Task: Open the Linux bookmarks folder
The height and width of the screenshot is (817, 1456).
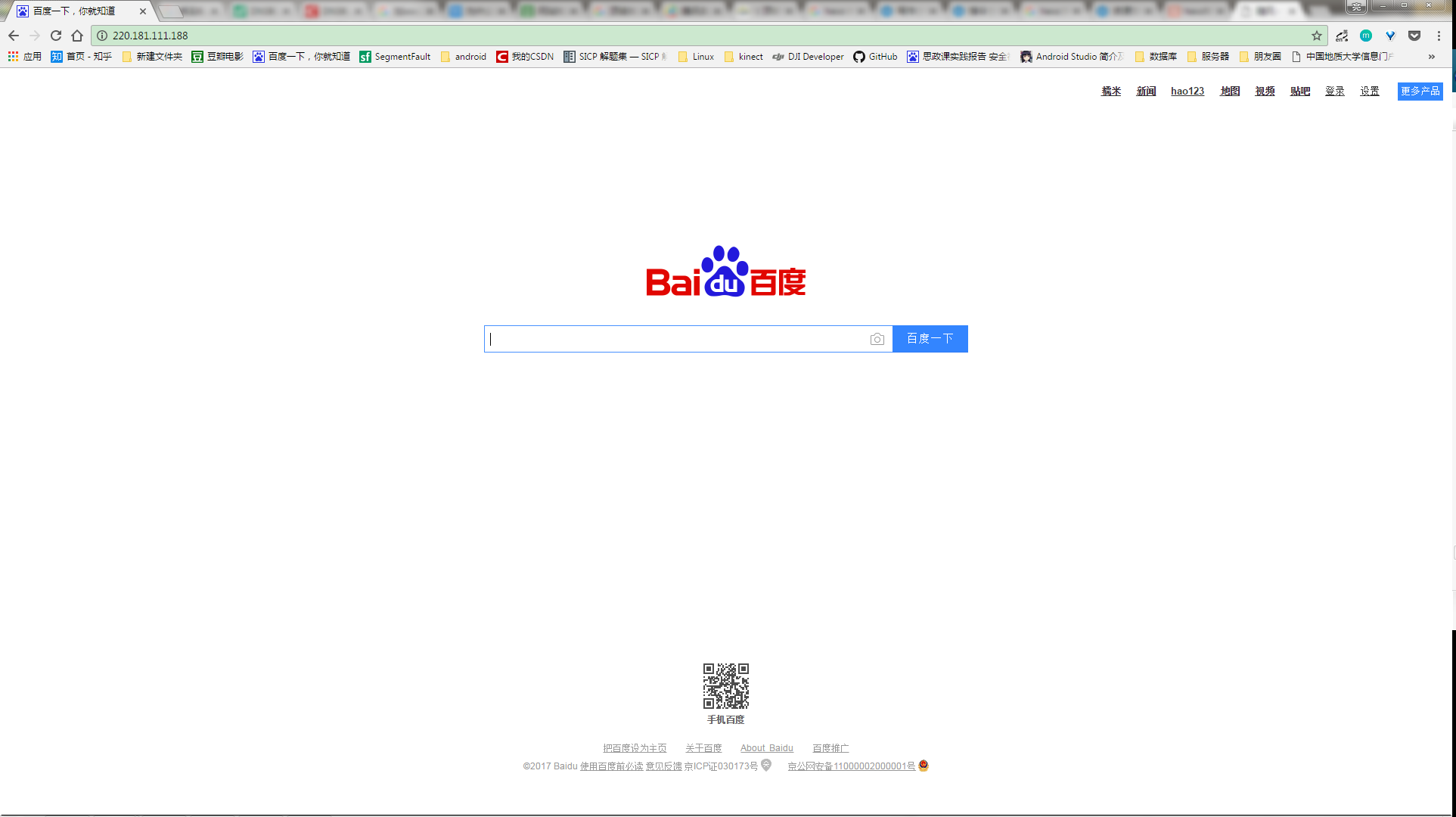Action: pos(696,57)
